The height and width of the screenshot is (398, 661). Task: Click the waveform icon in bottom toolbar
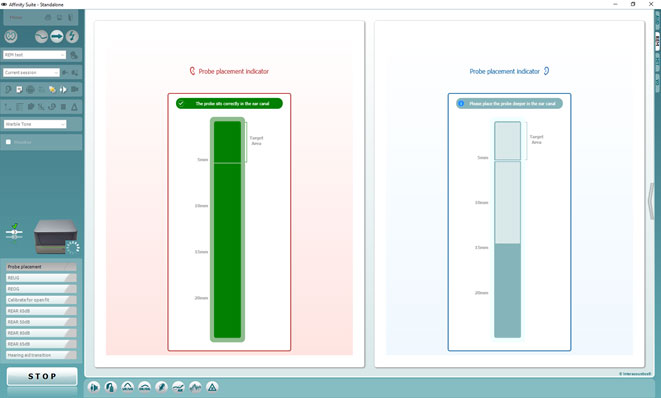(x=195, y=387)
